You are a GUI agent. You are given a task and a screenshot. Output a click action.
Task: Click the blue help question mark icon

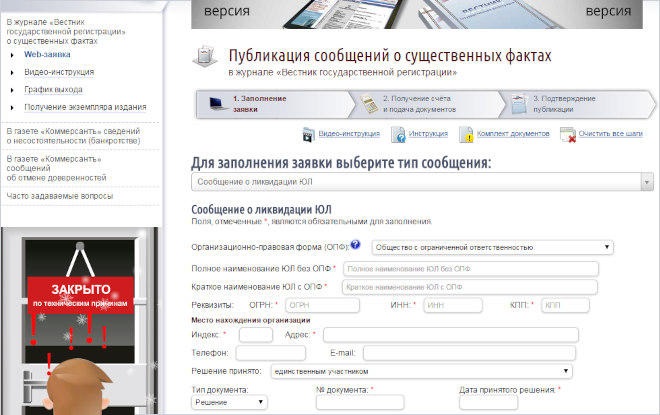click(356, 244)
